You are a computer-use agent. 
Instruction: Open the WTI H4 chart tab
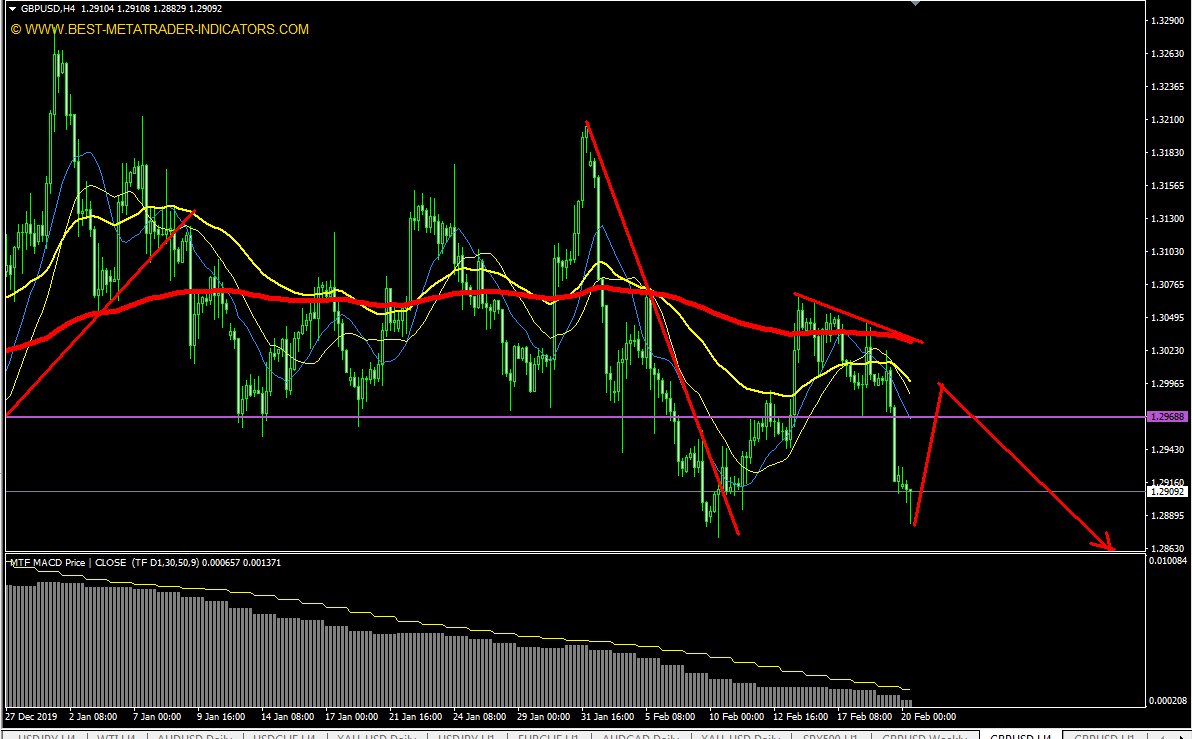tap(117, 736)
